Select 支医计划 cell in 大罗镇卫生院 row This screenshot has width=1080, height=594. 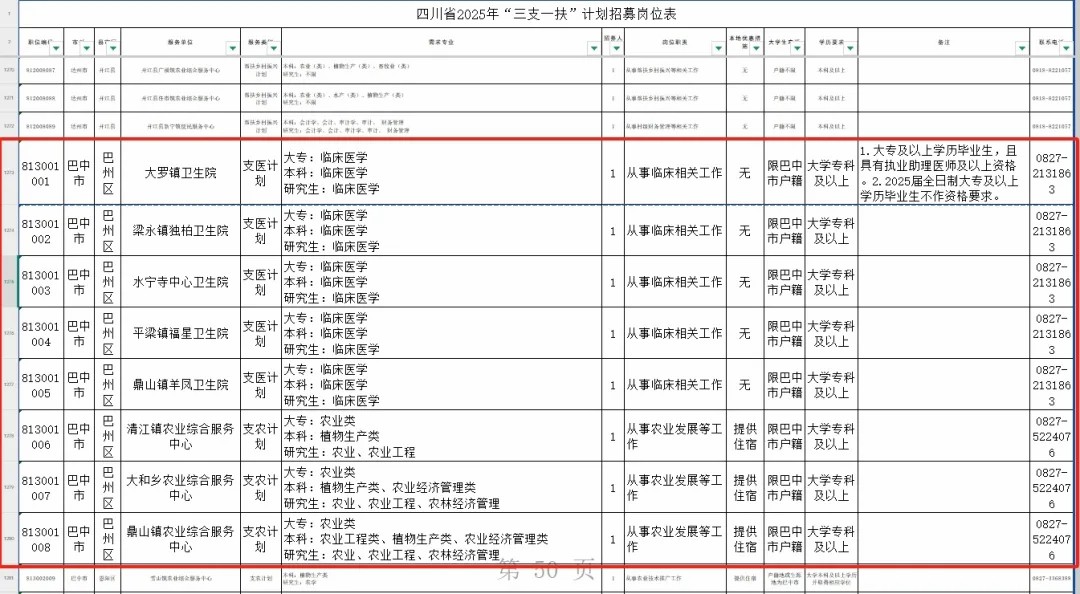(x=260, y=173)
